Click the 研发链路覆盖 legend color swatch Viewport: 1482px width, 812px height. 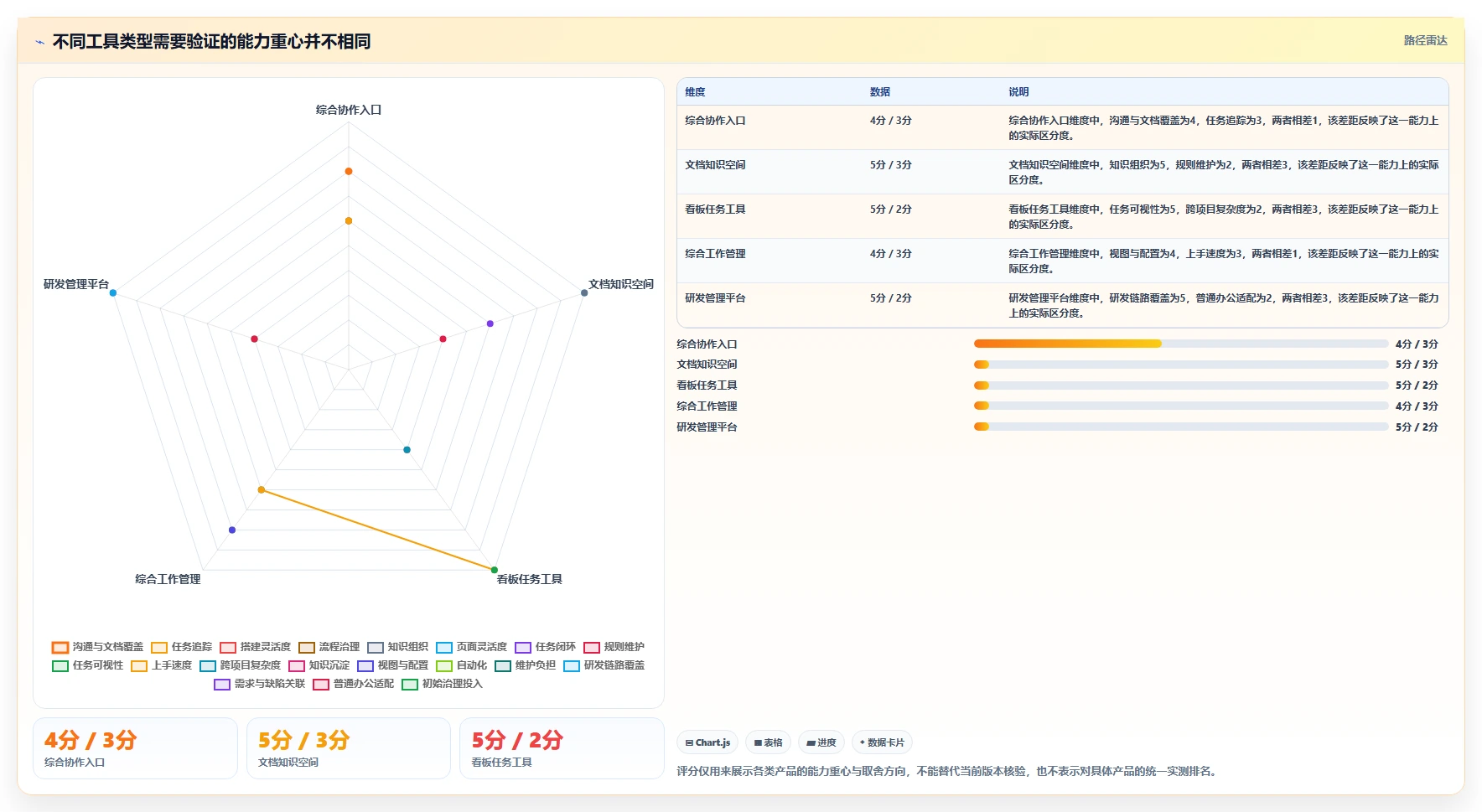(572, 666)
